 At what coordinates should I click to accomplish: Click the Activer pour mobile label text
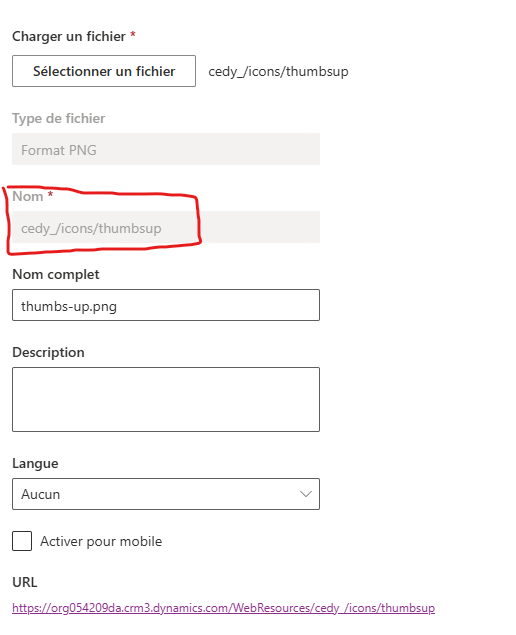(x=101, y=541)
